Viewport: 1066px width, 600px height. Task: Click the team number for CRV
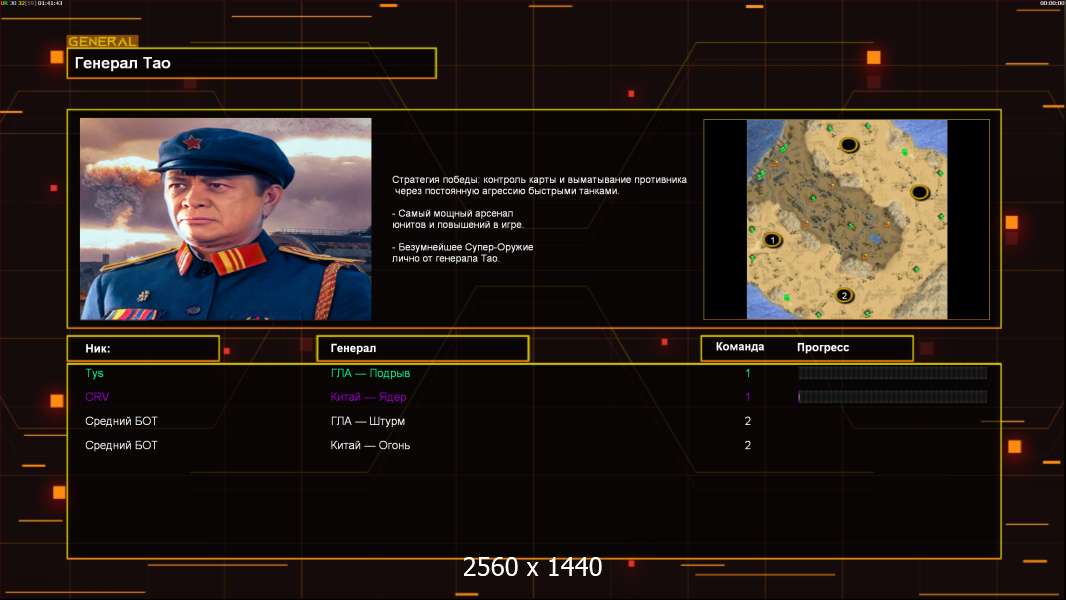[x=748, y=397]
